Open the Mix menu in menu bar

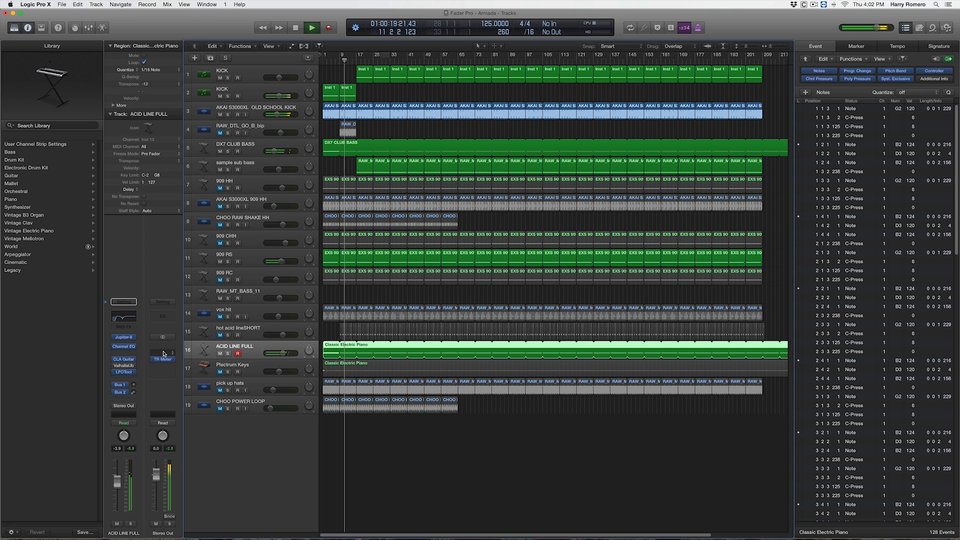[167, 4]
